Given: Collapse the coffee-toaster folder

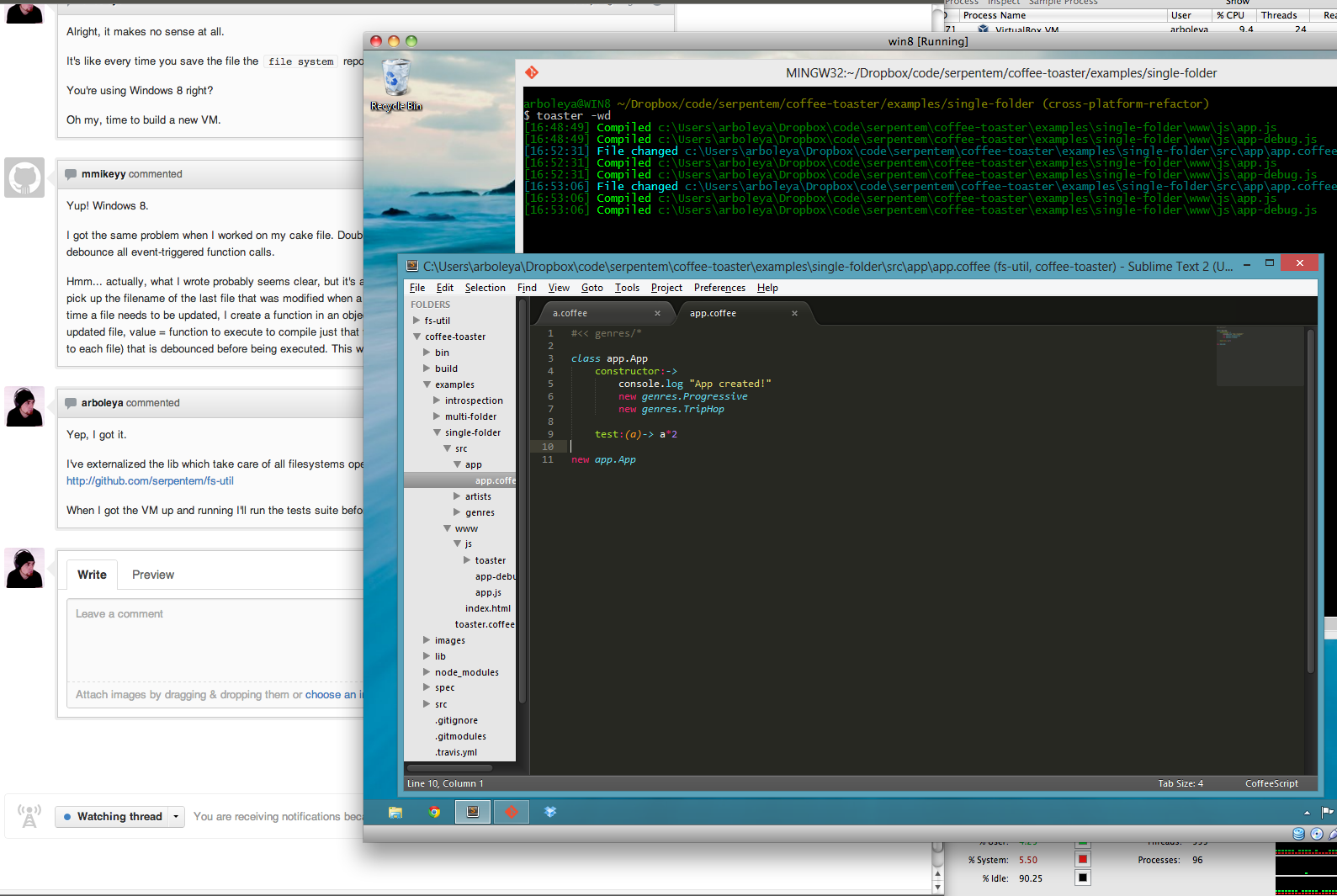Looking at the screenshot, I should point(416,337).
